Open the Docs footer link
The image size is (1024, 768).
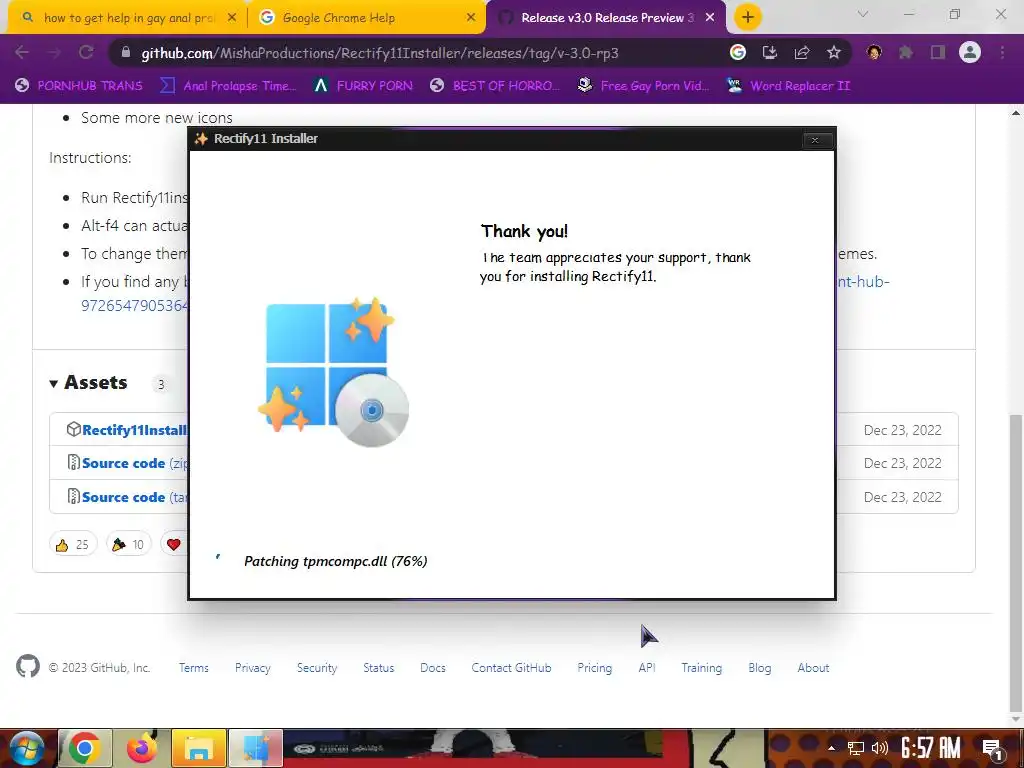(433, 667)
